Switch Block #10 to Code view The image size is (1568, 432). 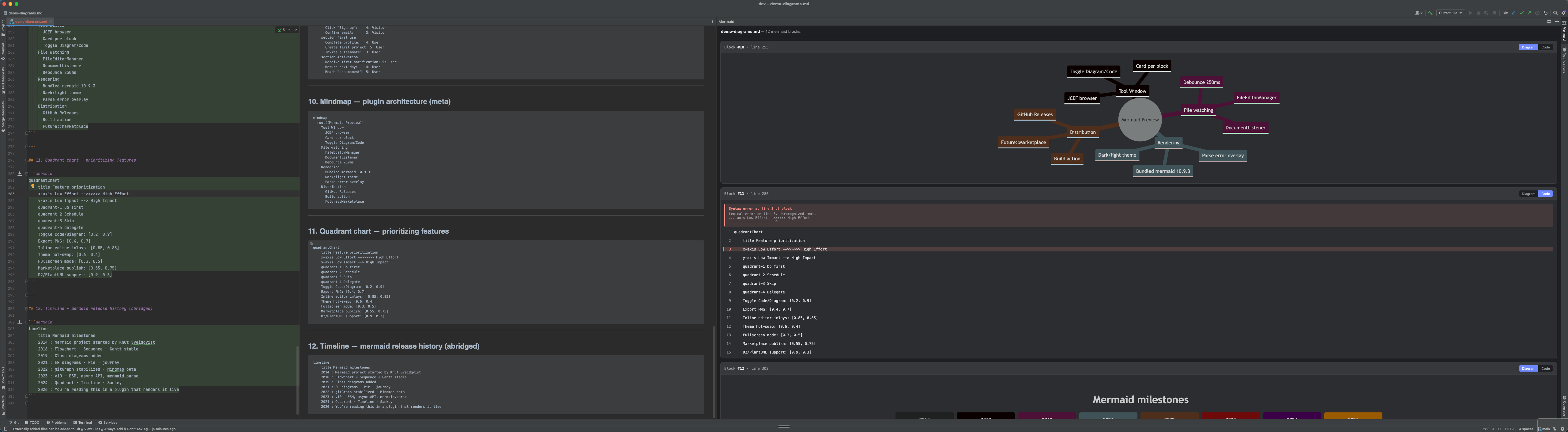pos(1545,47)
